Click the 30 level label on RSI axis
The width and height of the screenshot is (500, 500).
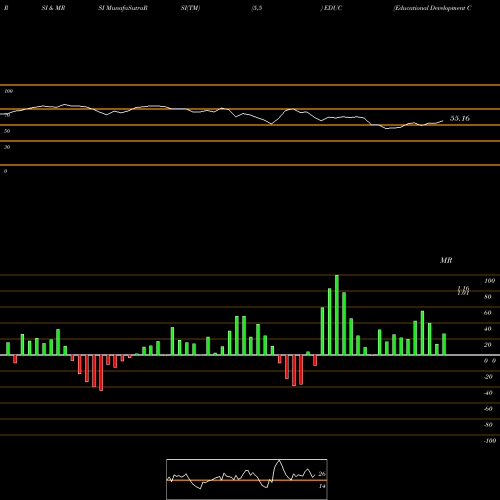tap(7, 147)
